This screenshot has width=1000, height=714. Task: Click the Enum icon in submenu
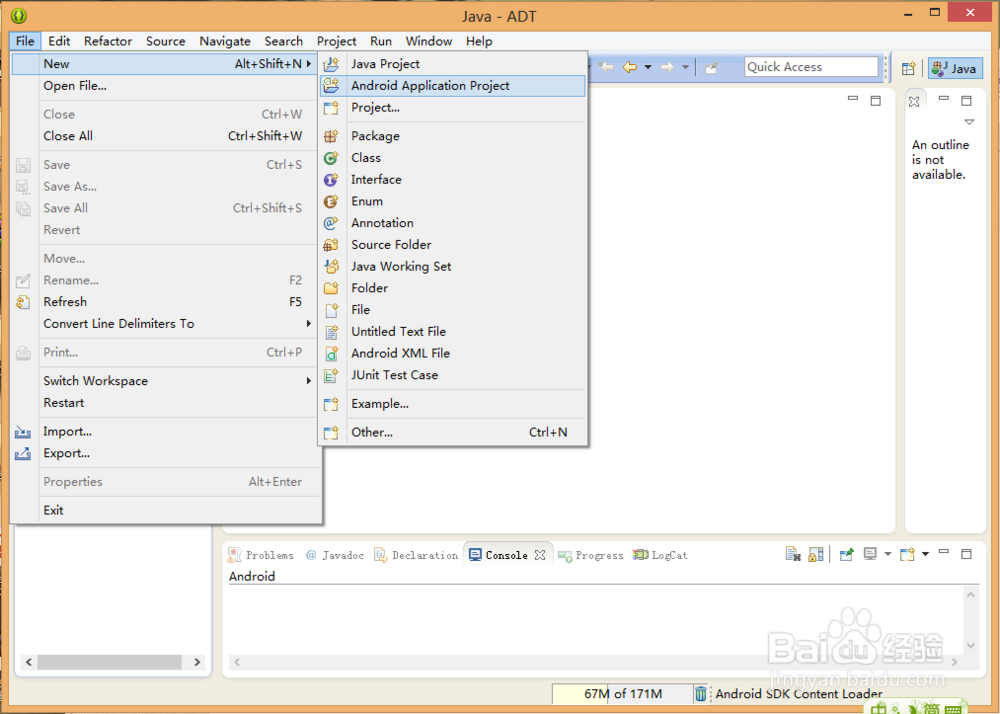click(x=331, y=201)
